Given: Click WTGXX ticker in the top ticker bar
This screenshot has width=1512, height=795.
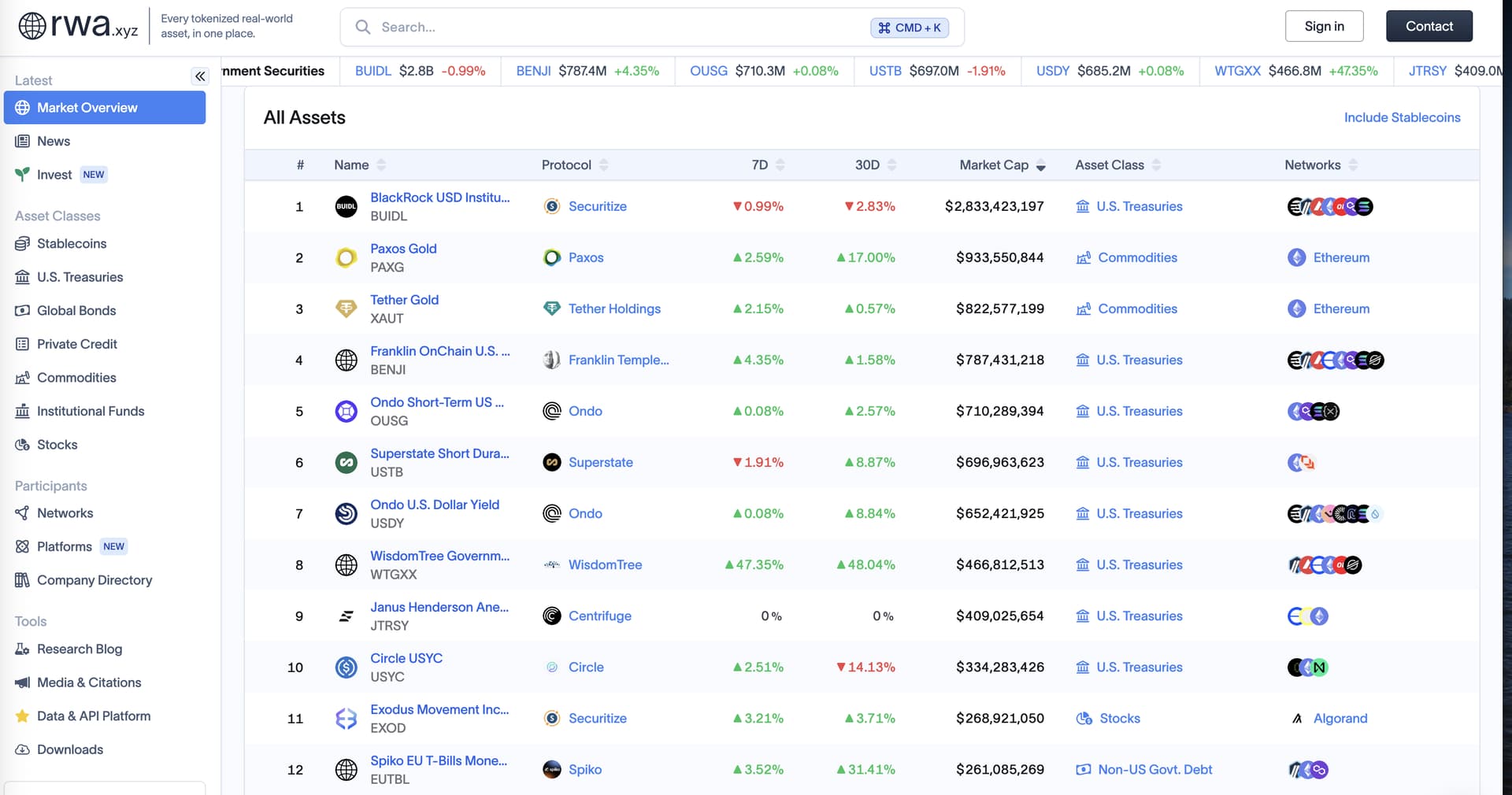Looking at the screenshot, I should pyautogui.click(x=1237, y=71).
